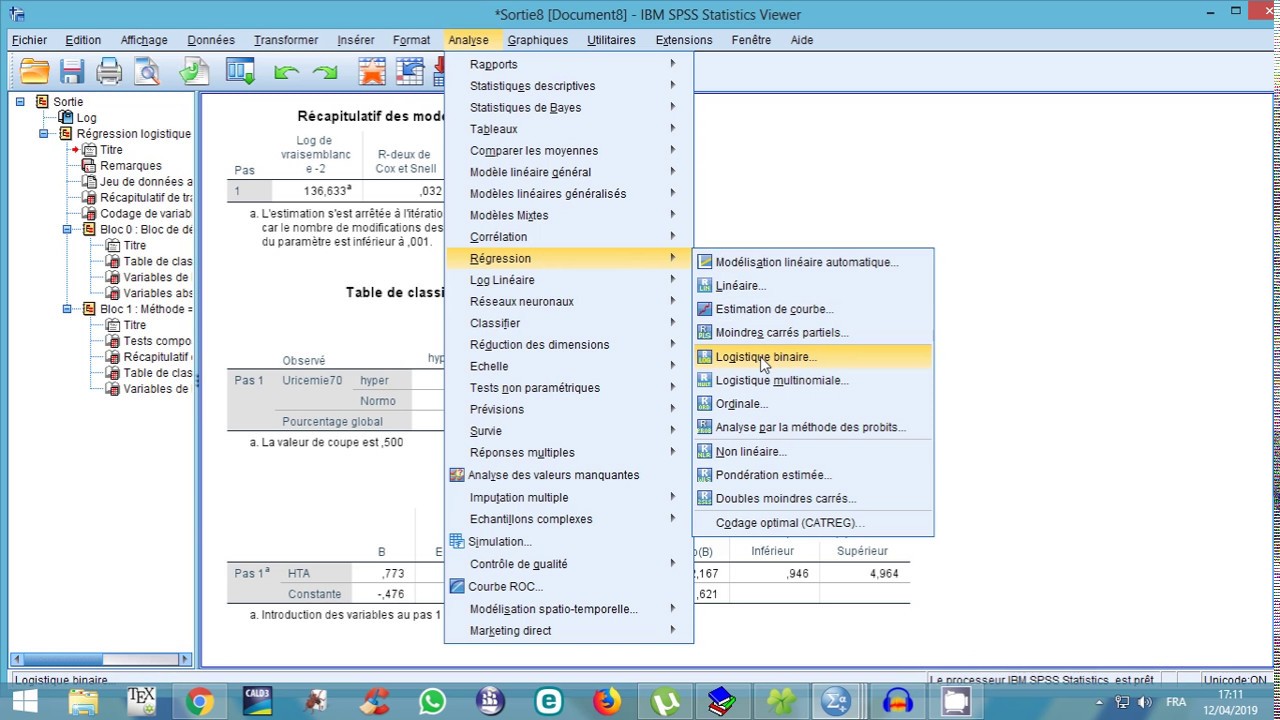Screen dimensions: 1280x720
Task: Select Logistique binaire from Régression submenu
Action: (813, 357)
